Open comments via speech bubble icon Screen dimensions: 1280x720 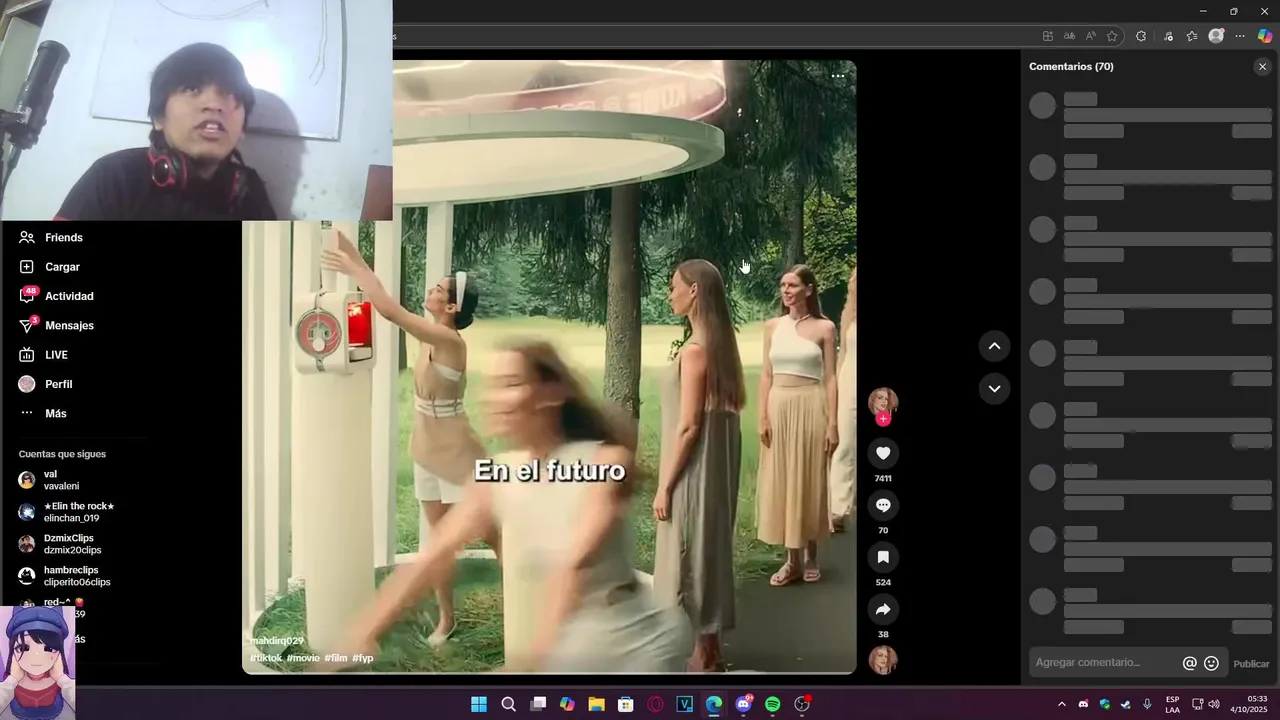pos(883,505)
